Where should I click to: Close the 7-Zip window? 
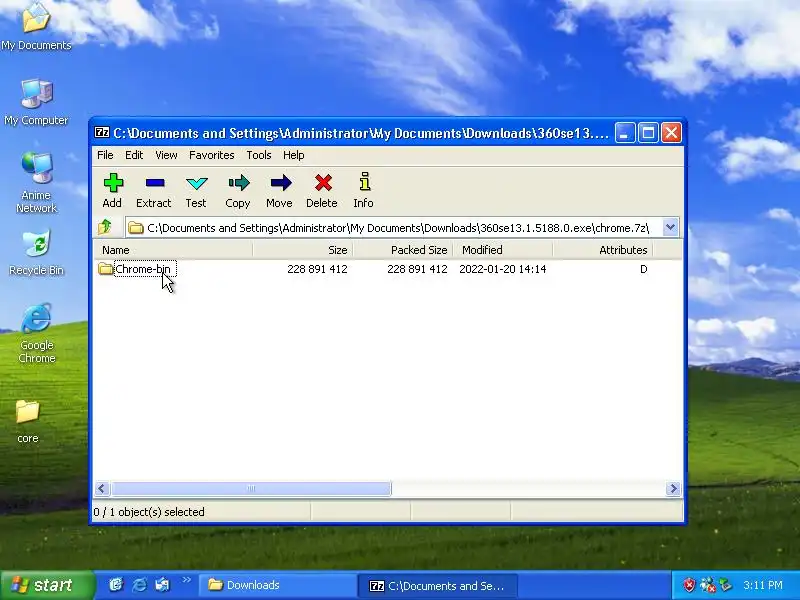point(671,133)
